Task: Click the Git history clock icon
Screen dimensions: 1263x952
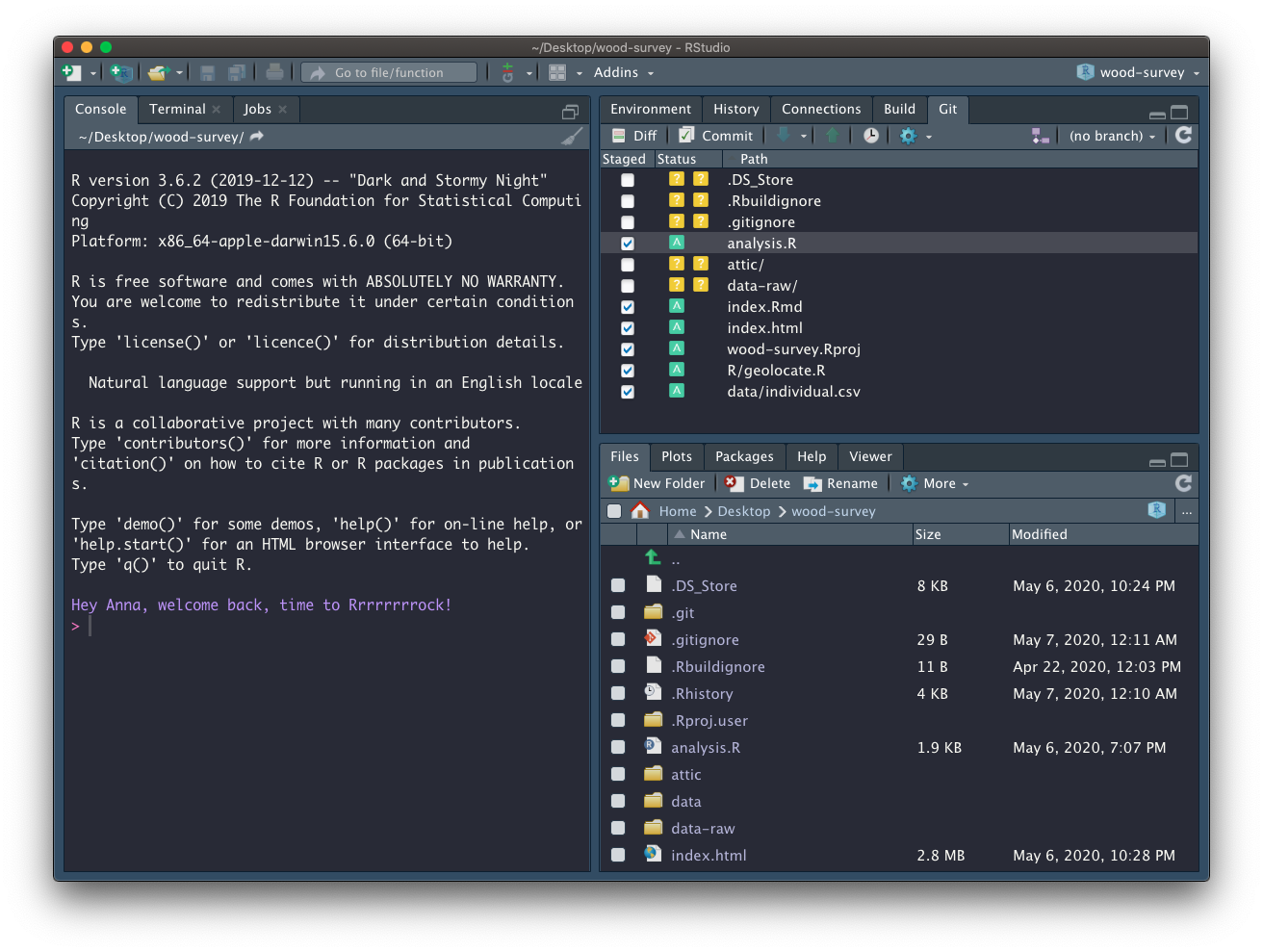Action: coord(870,136)
